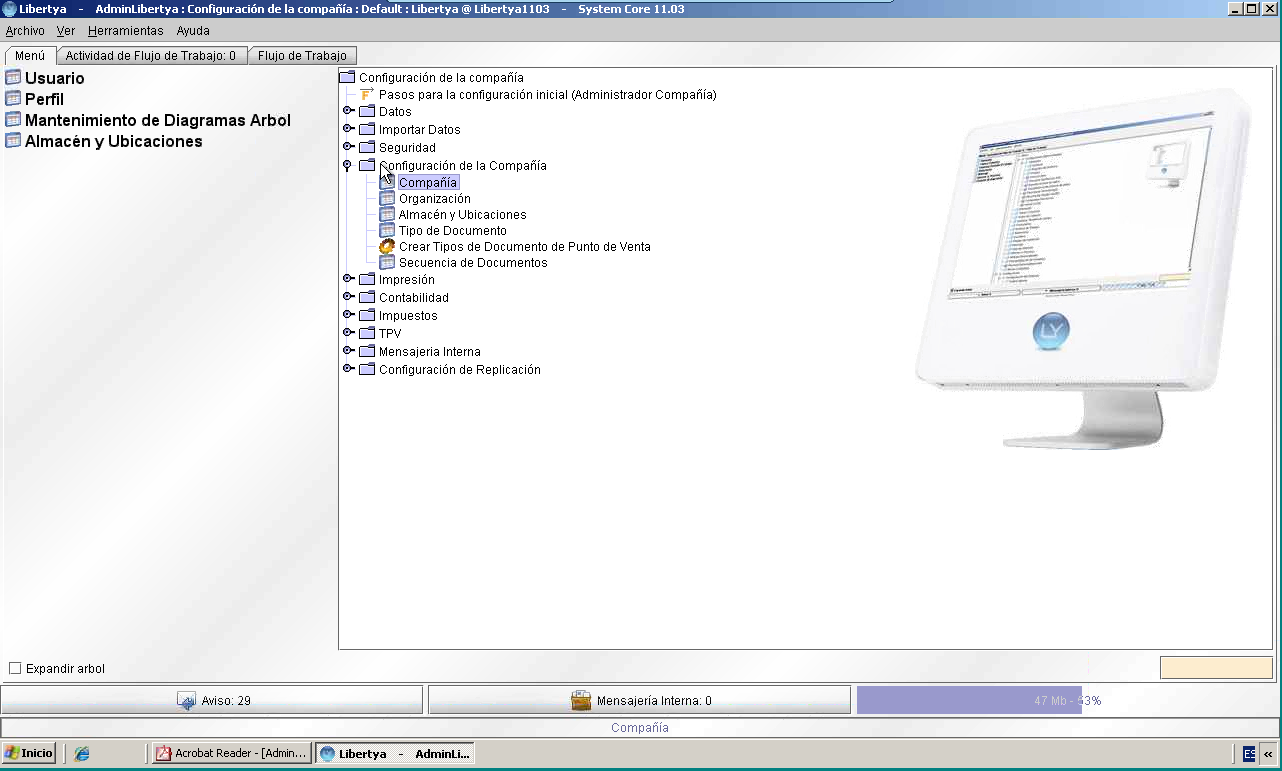Expand the hidden system tray icons
The height and width of the screenshot is (771, 1282).
tap(1268, 753)
